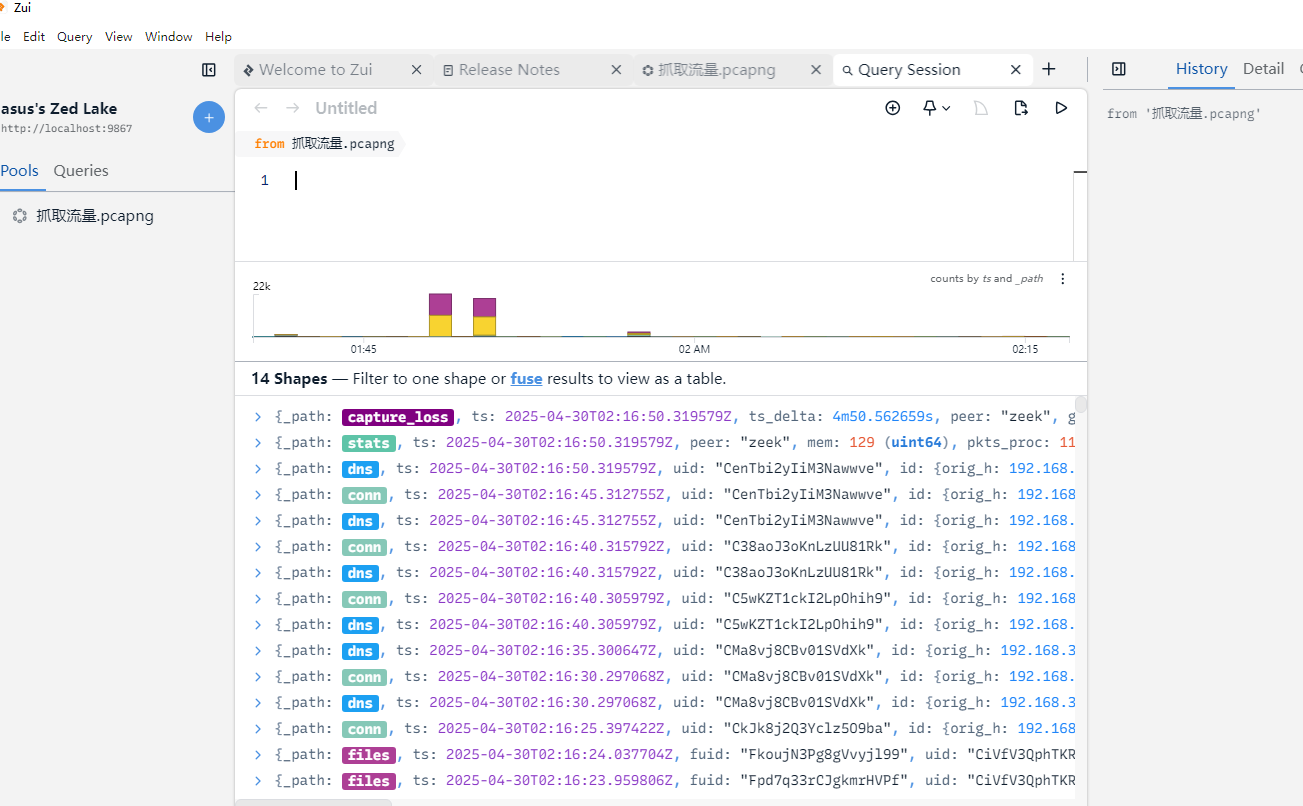The width and height of the screenshot is (1303, 806).
Task: Click history entry from '抓取流量.pcapng'
Action: [x=1184, y=114]
